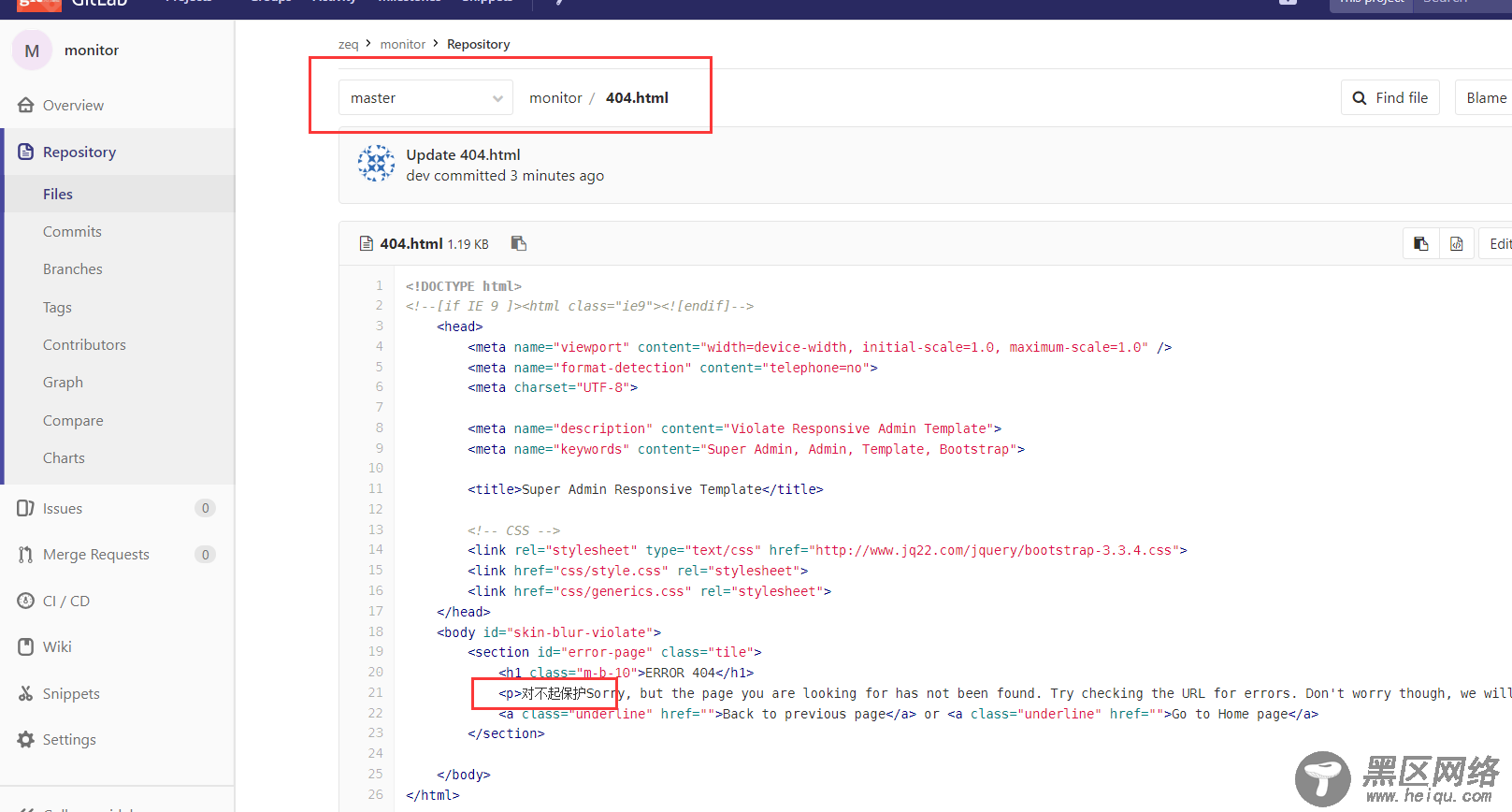Open Contributors in repository submenu
The height and width of the screenshot is (812, 1512).
[x=84, y=344]
